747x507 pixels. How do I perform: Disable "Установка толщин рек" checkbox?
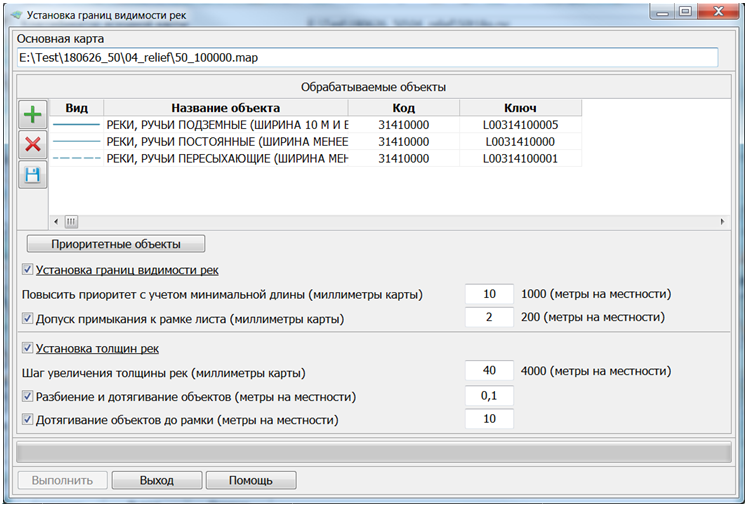click(27, 349)
